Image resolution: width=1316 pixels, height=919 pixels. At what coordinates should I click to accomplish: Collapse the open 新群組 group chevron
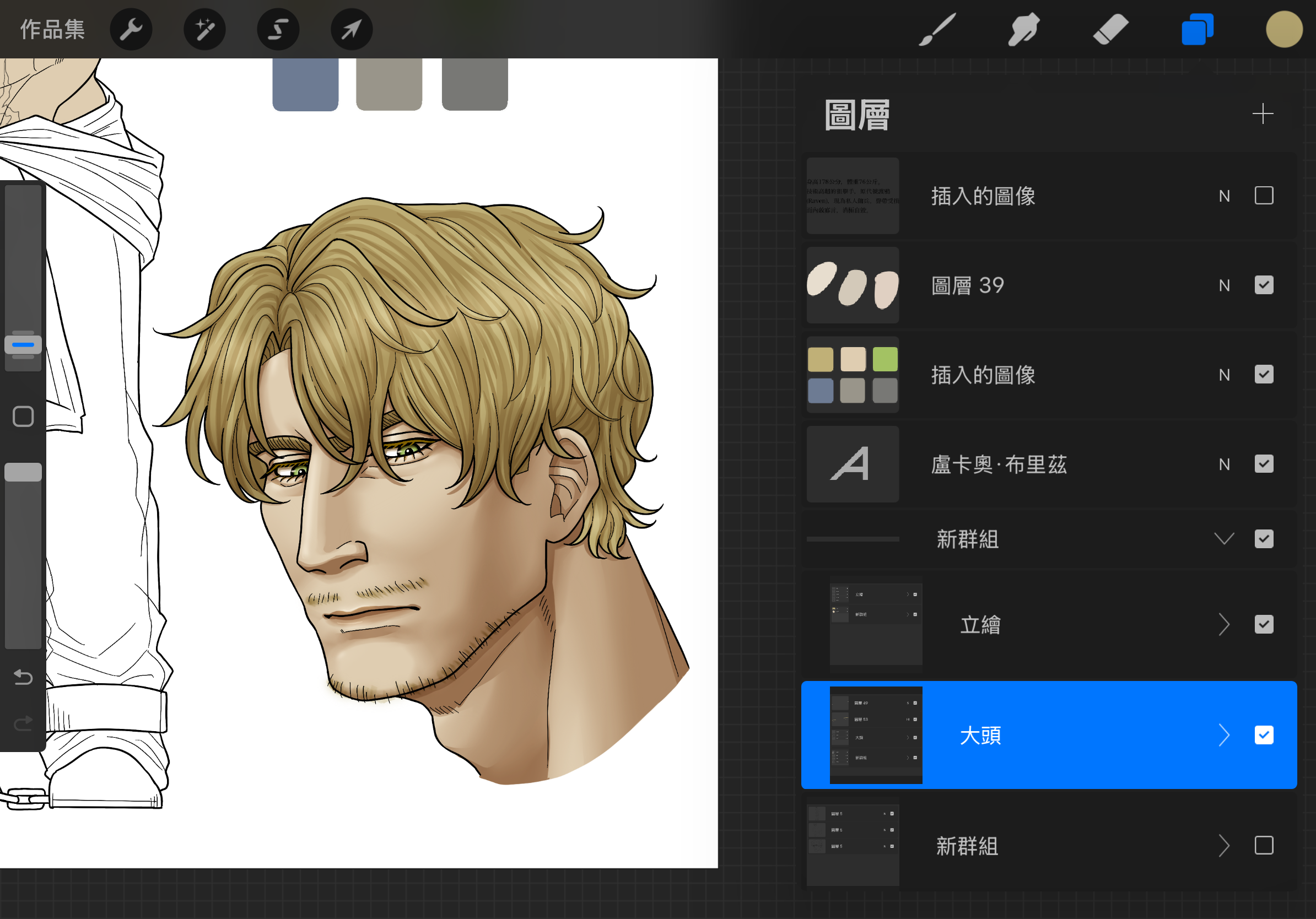(1224, 539)
